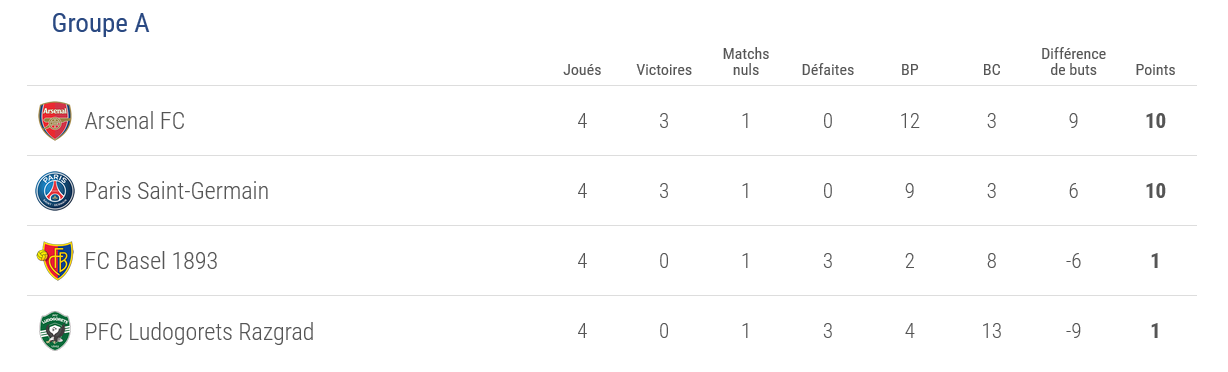The width and height of the screenshot is (1228, 372).
Task: Click the PFC Ludogorets Razgrad badge
Action: coord(55,331)
